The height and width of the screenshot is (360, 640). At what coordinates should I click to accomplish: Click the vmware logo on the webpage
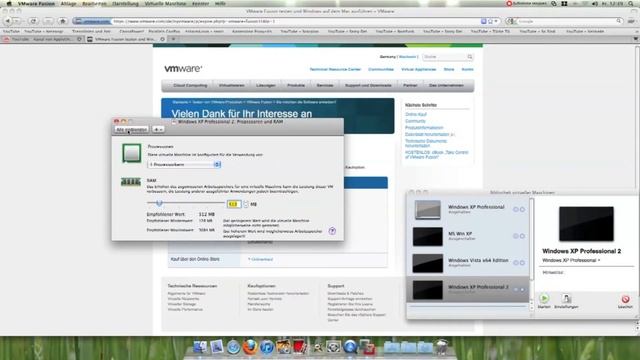pyautogui.click(x=183, y=69)
